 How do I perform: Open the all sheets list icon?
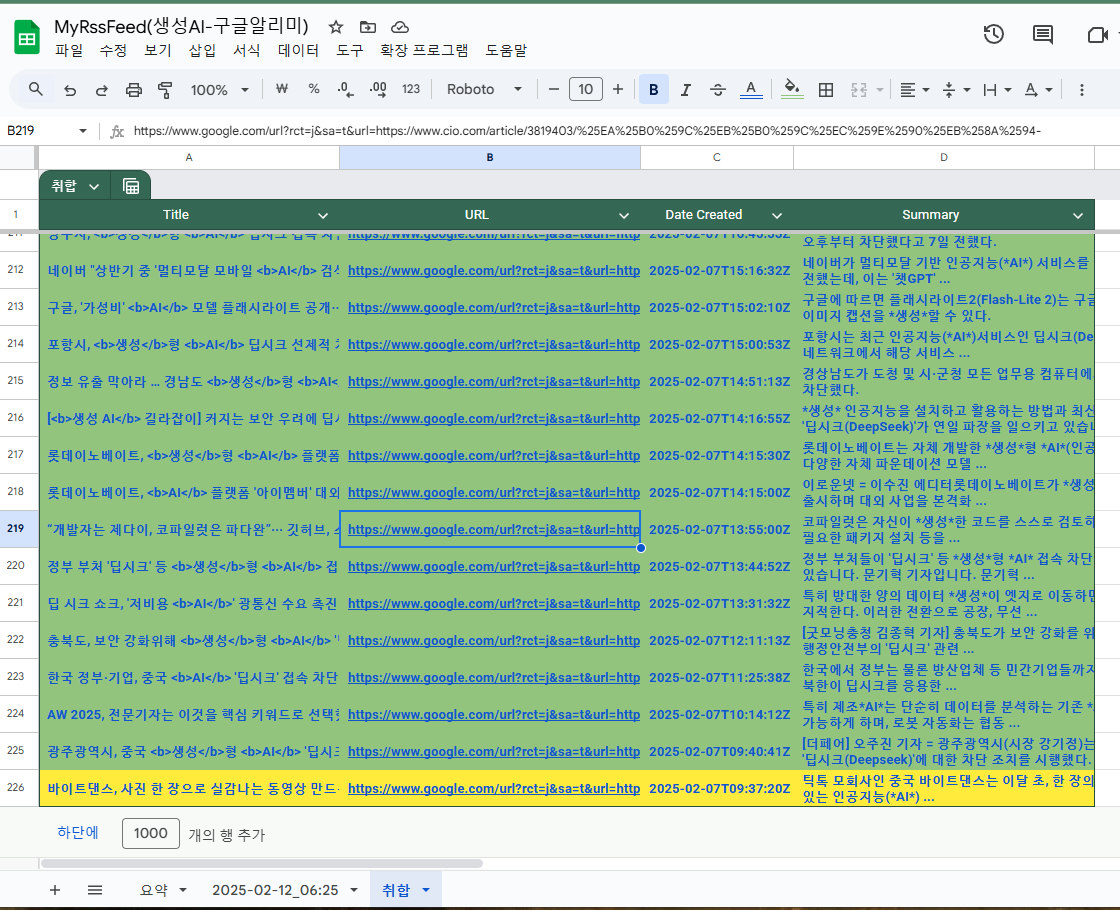click(x=95, y=890)
